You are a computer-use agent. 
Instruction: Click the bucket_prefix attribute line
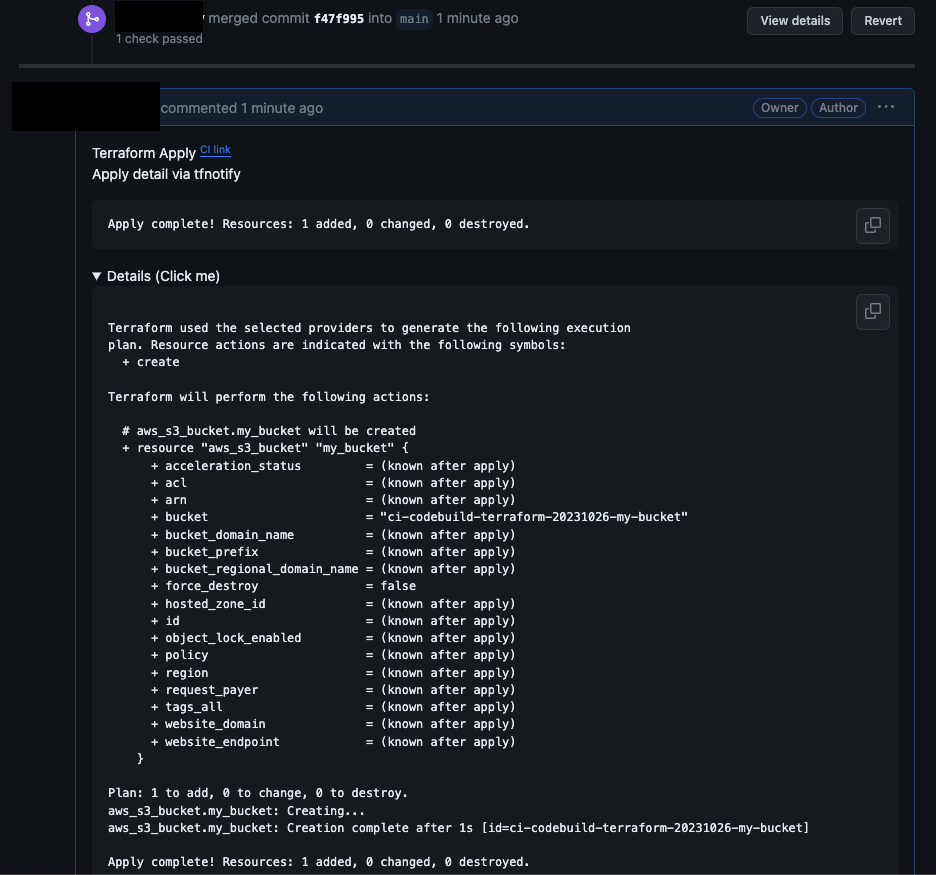pos(332,552)
